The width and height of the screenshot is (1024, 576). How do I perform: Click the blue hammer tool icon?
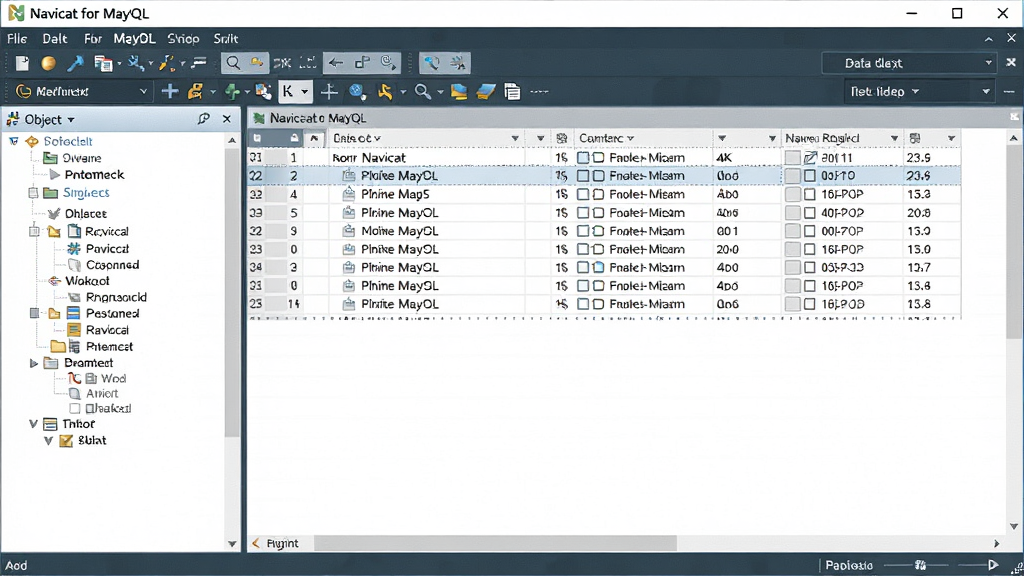75,63
